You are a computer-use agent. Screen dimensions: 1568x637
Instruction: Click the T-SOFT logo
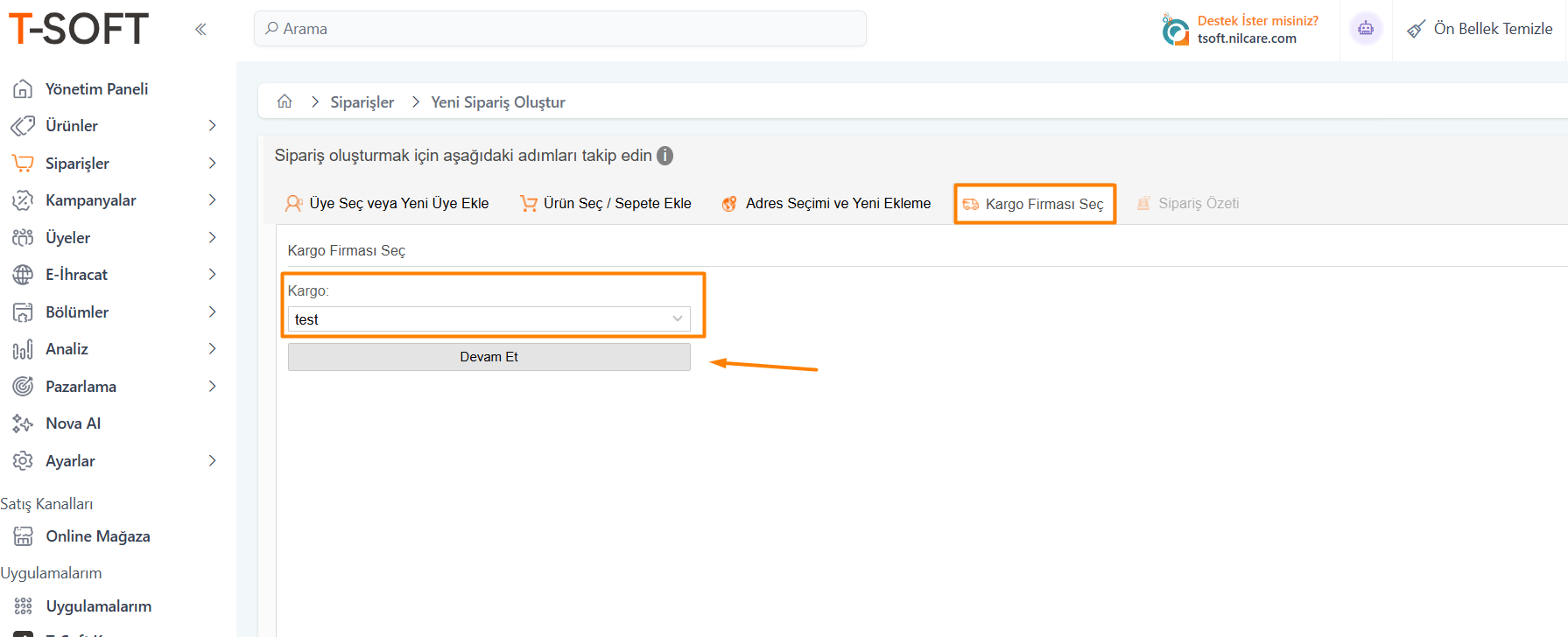click(x=79, y=29)
